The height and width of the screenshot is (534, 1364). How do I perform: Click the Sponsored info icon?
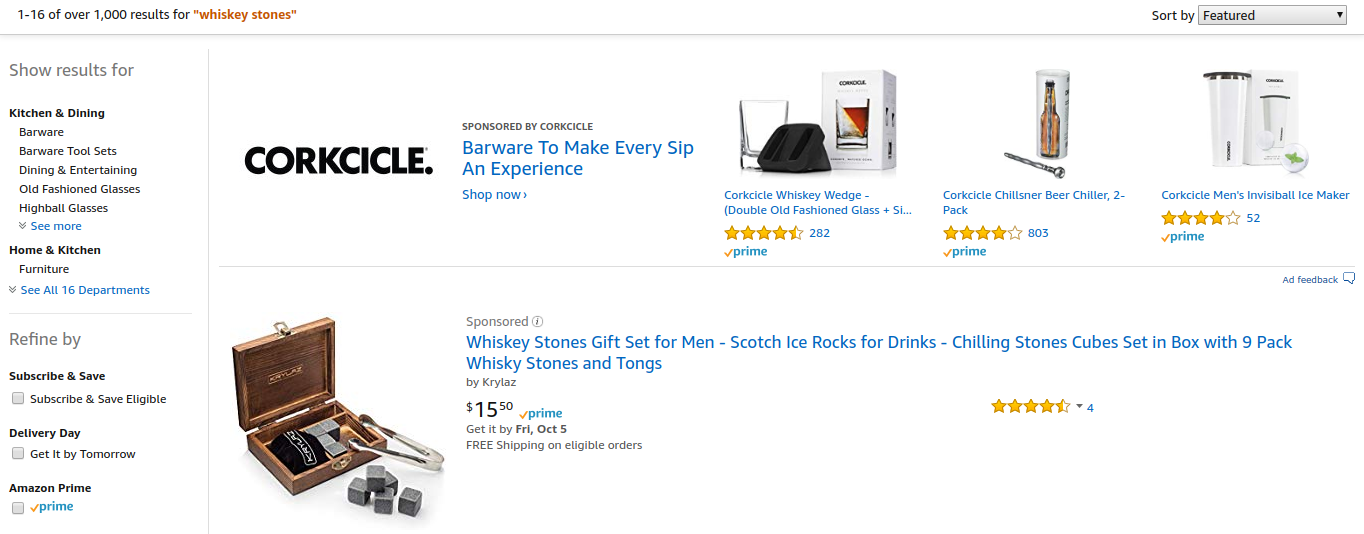click(x=538, y=322)
